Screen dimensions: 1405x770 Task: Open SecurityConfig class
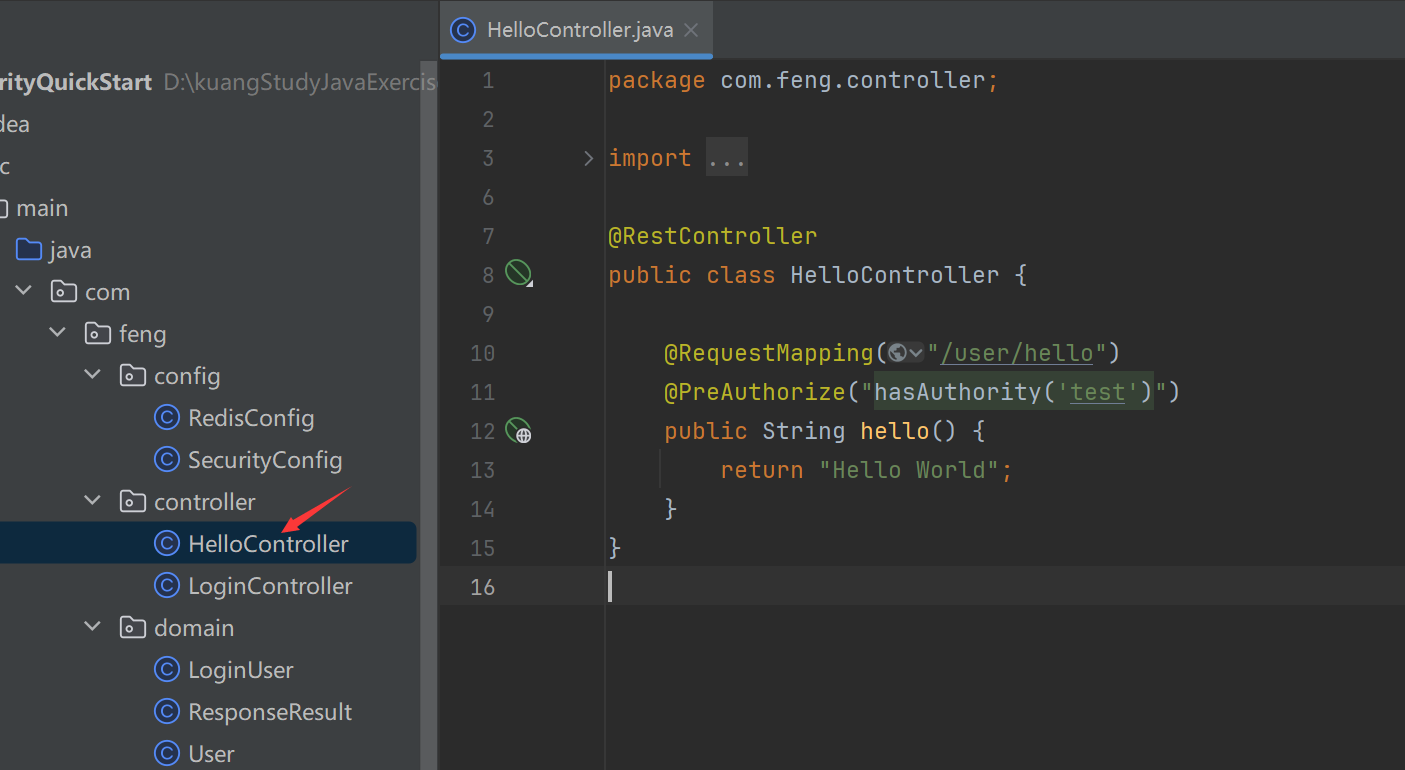click(265, 460)
